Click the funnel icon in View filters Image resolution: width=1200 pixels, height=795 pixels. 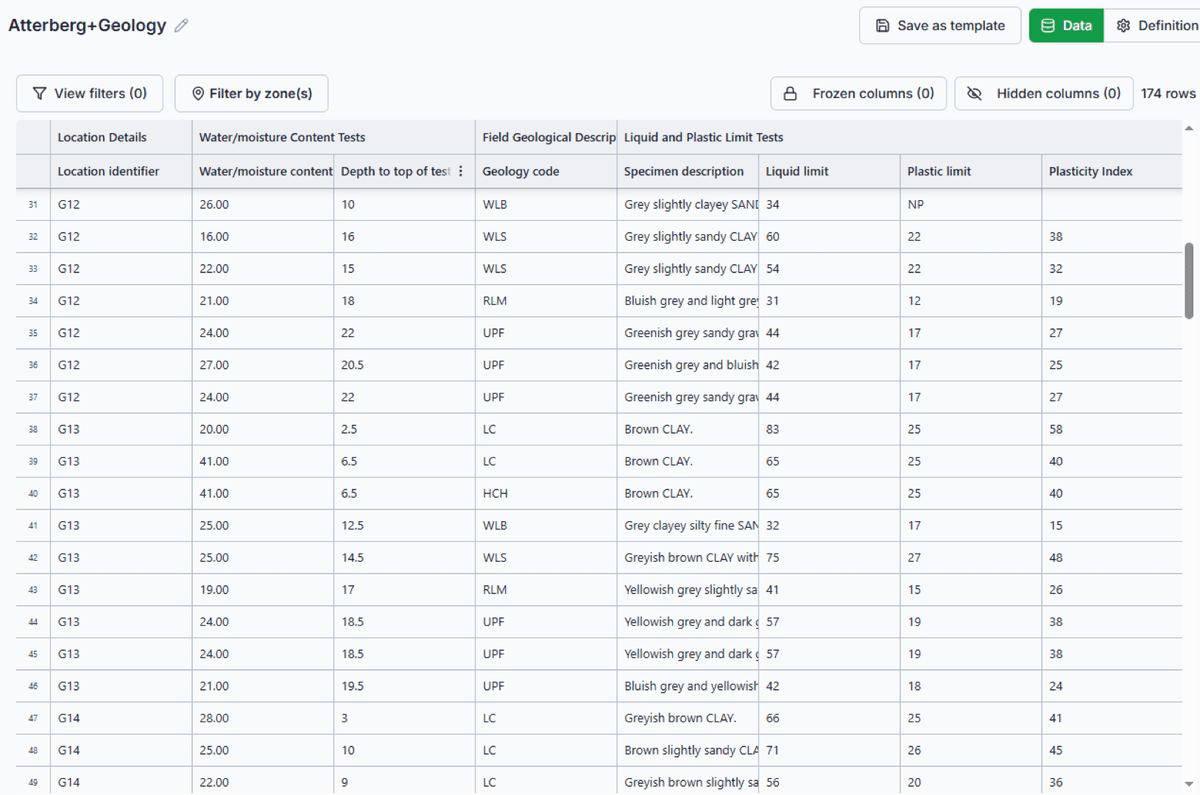(40, 93)
